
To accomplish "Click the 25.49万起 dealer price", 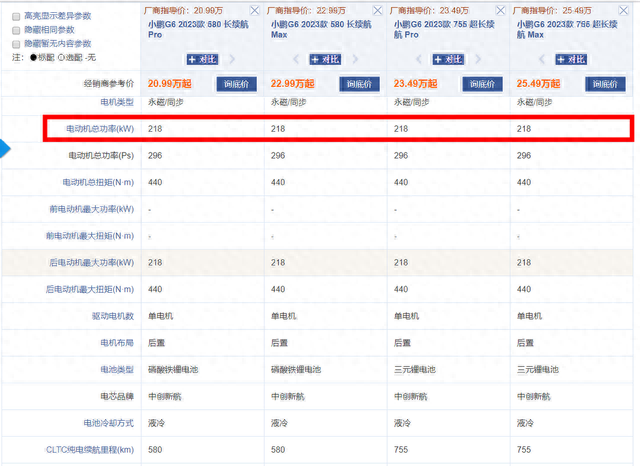I will pyautogui.click(x=538, y=84).
